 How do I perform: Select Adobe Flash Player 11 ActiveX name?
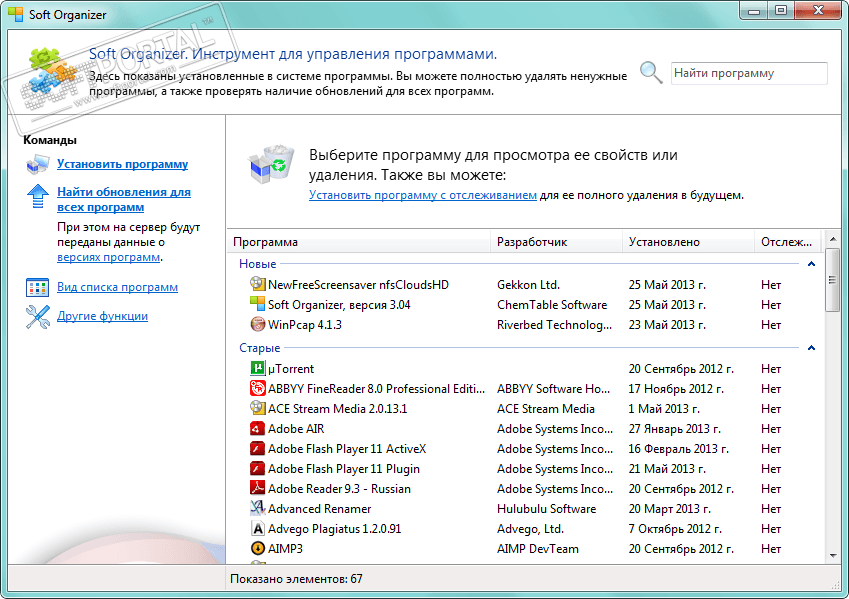pos(347,449)
